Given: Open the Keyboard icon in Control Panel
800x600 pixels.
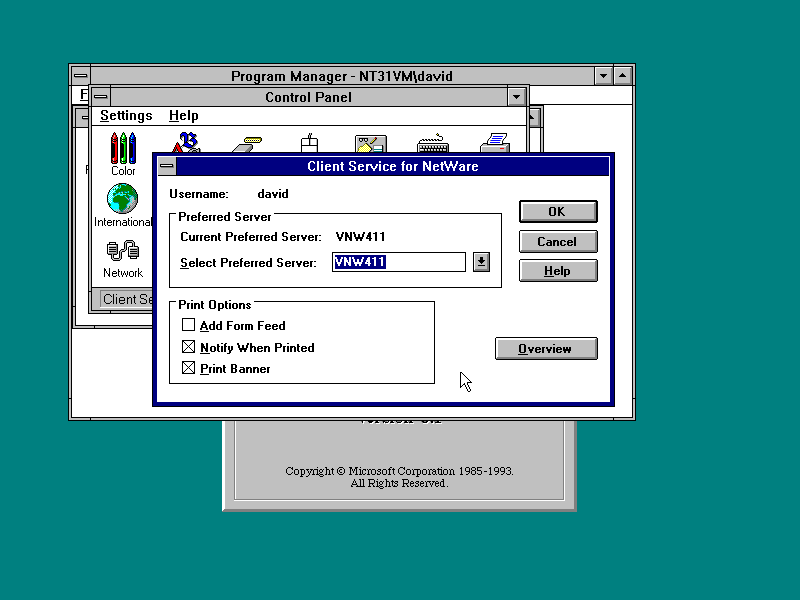Looking at the screenshot, I should 433,143.
